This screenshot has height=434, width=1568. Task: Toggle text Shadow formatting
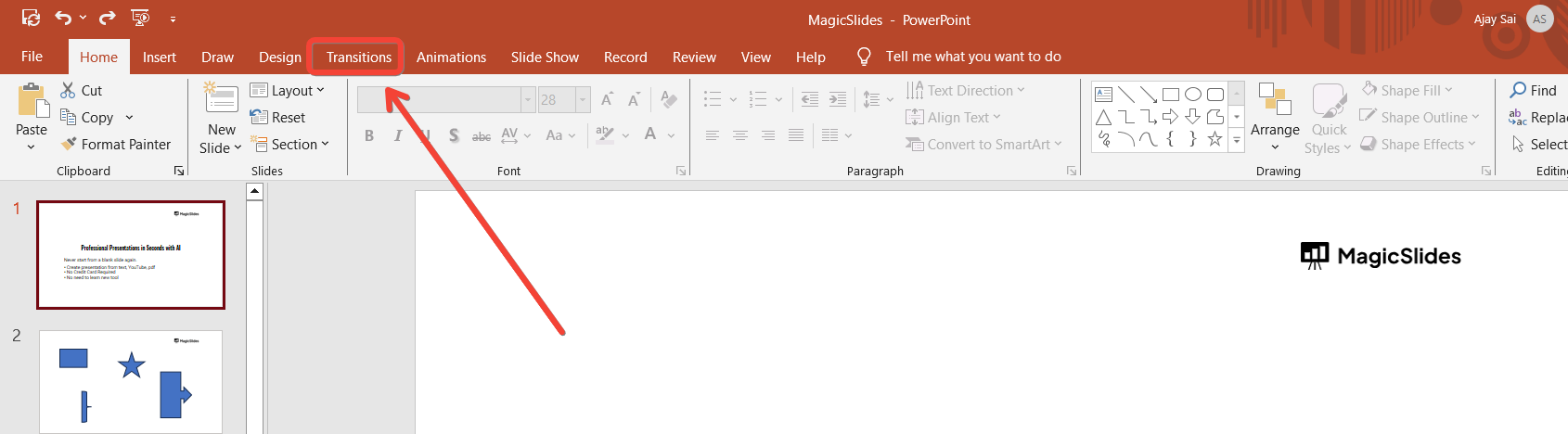click(x=454, y=135)
